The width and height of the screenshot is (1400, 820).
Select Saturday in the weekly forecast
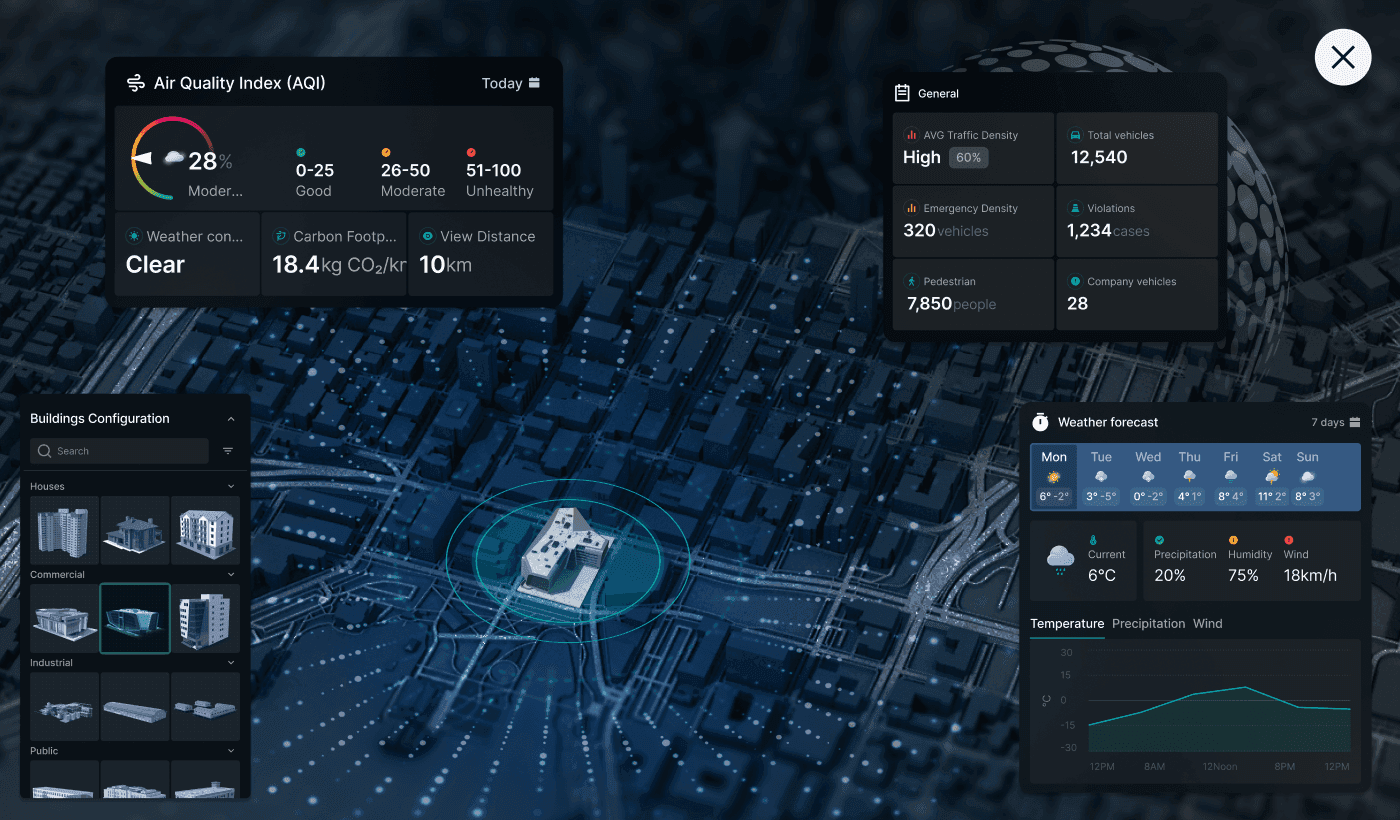coord(1271,476)
